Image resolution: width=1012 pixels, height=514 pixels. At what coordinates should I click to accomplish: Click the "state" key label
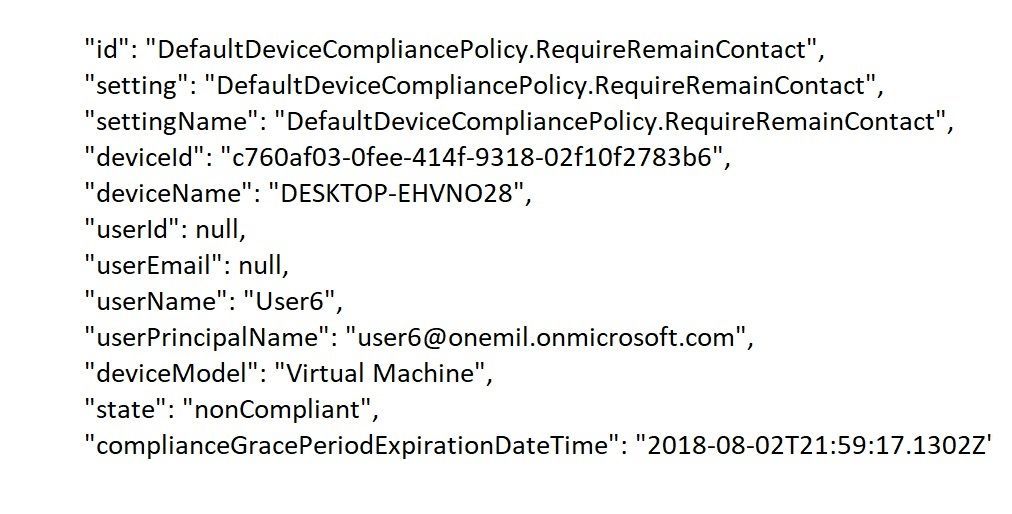point(127,411)
